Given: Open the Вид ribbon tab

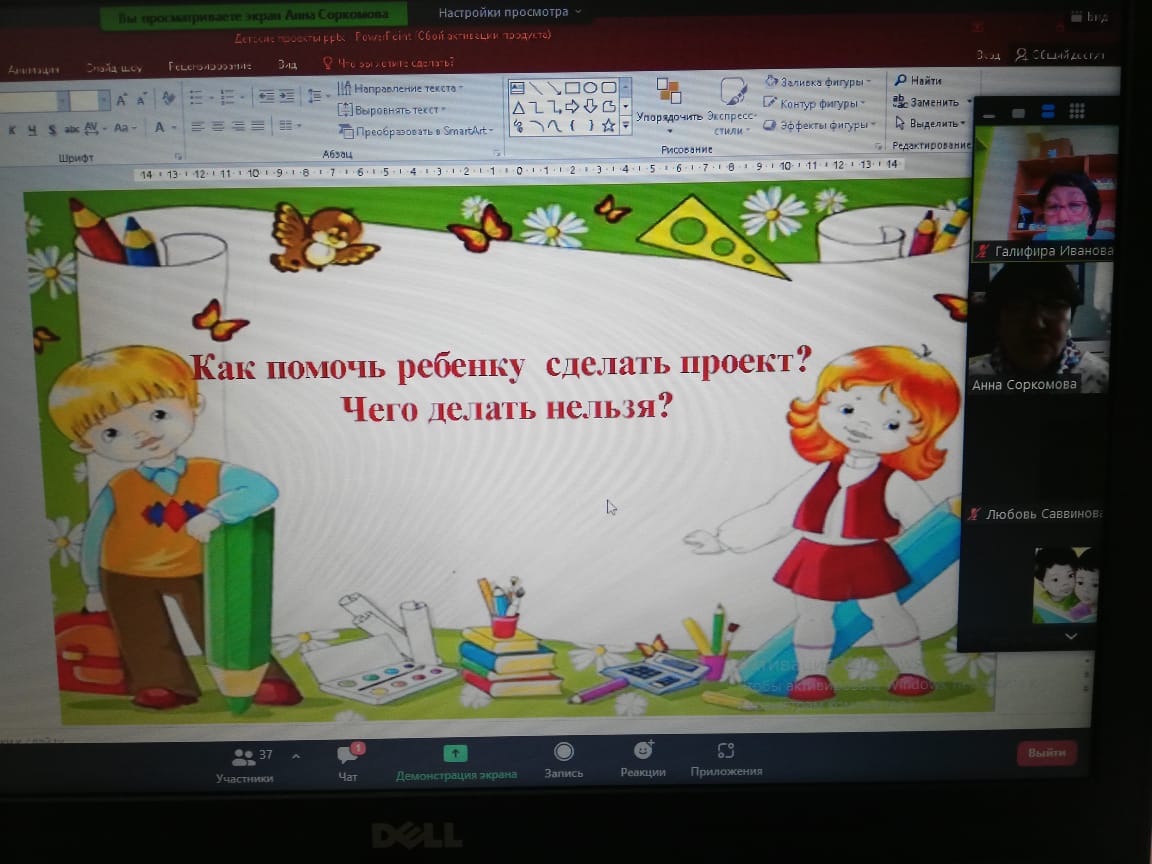Looking at the screenshot, I should point(287,65).
